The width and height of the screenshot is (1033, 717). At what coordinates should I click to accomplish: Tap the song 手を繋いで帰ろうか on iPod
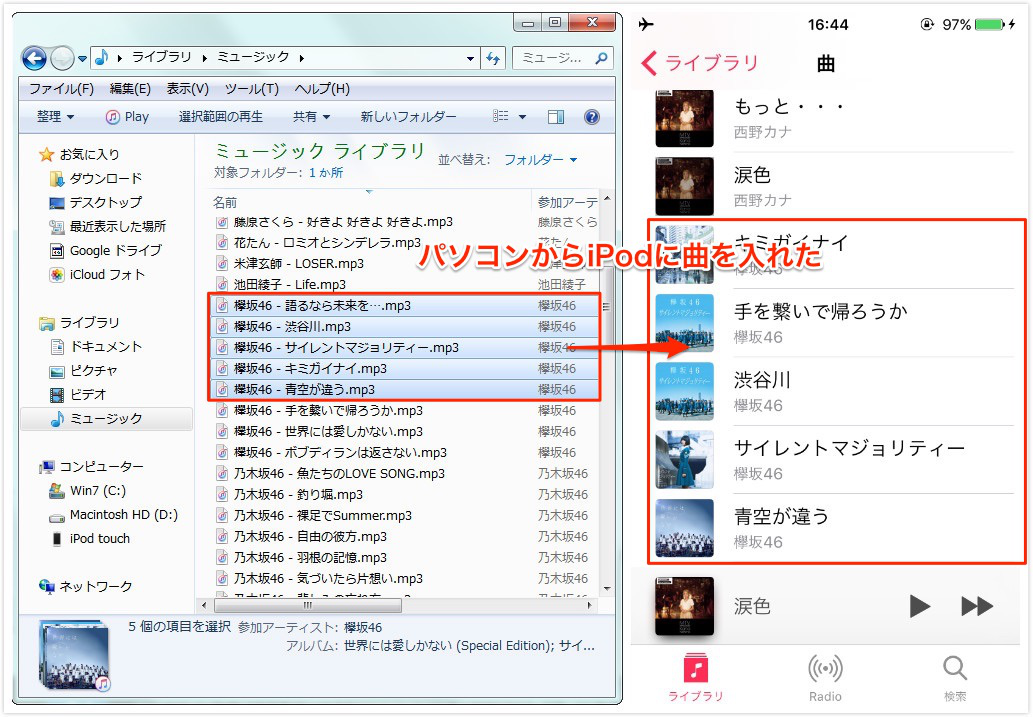point(834,323)
